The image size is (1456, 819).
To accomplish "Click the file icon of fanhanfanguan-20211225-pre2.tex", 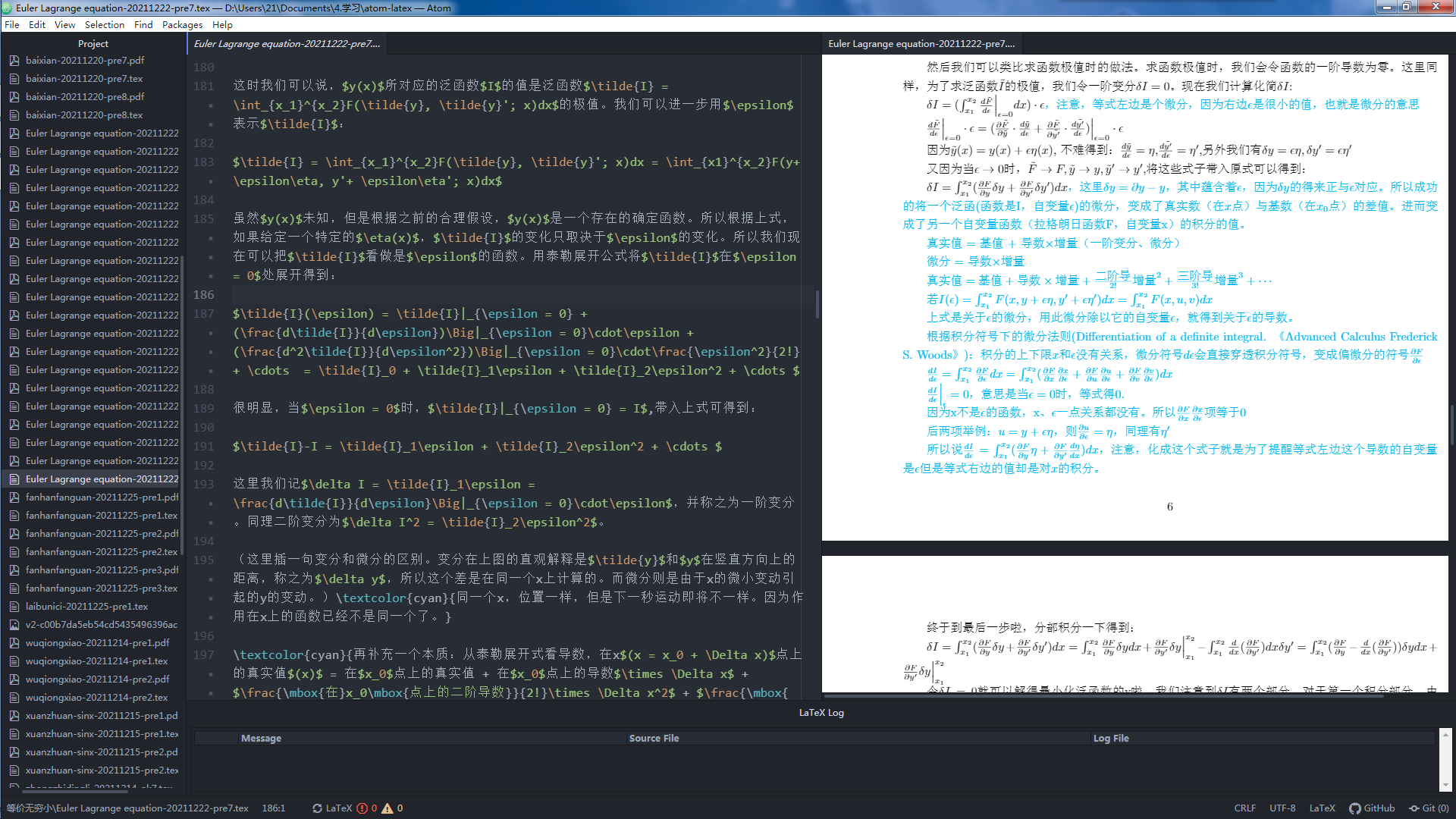I will pyautogui.click(x=14, y=552).
